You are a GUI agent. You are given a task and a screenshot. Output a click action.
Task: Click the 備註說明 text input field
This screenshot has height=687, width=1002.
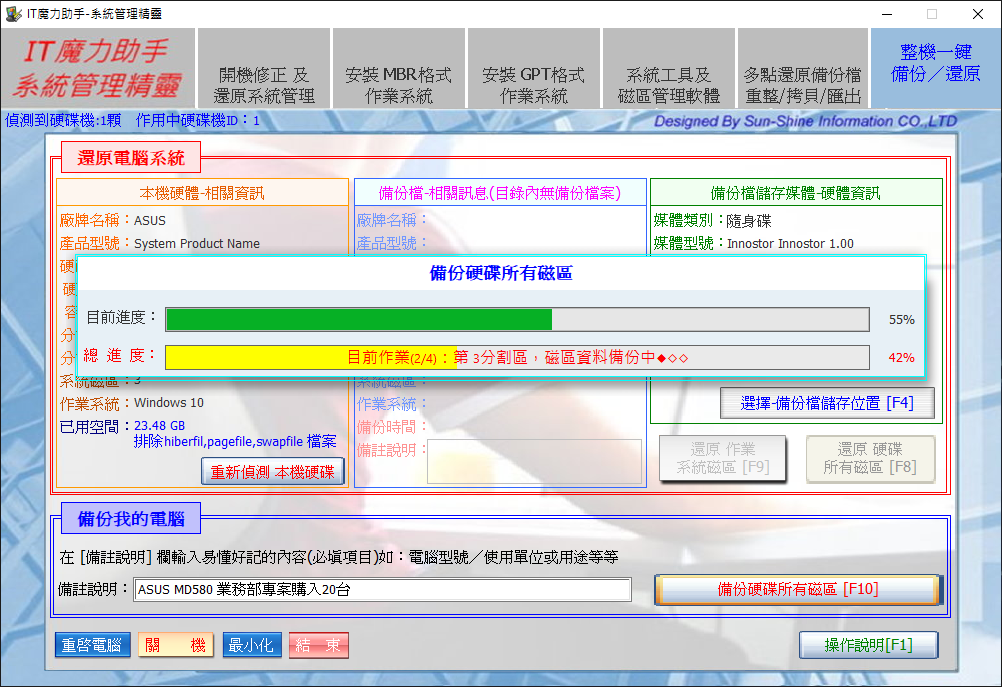(382, 590)
